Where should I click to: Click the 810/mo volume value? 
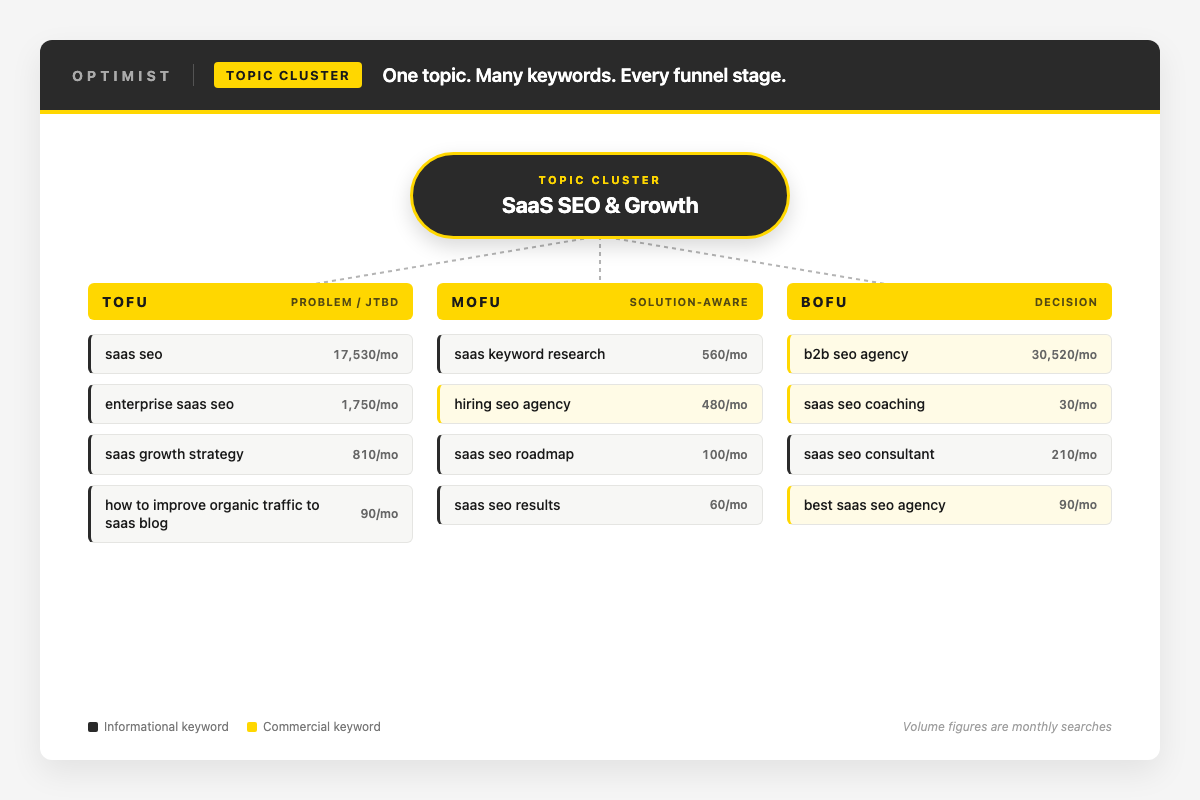pos(374,454)
